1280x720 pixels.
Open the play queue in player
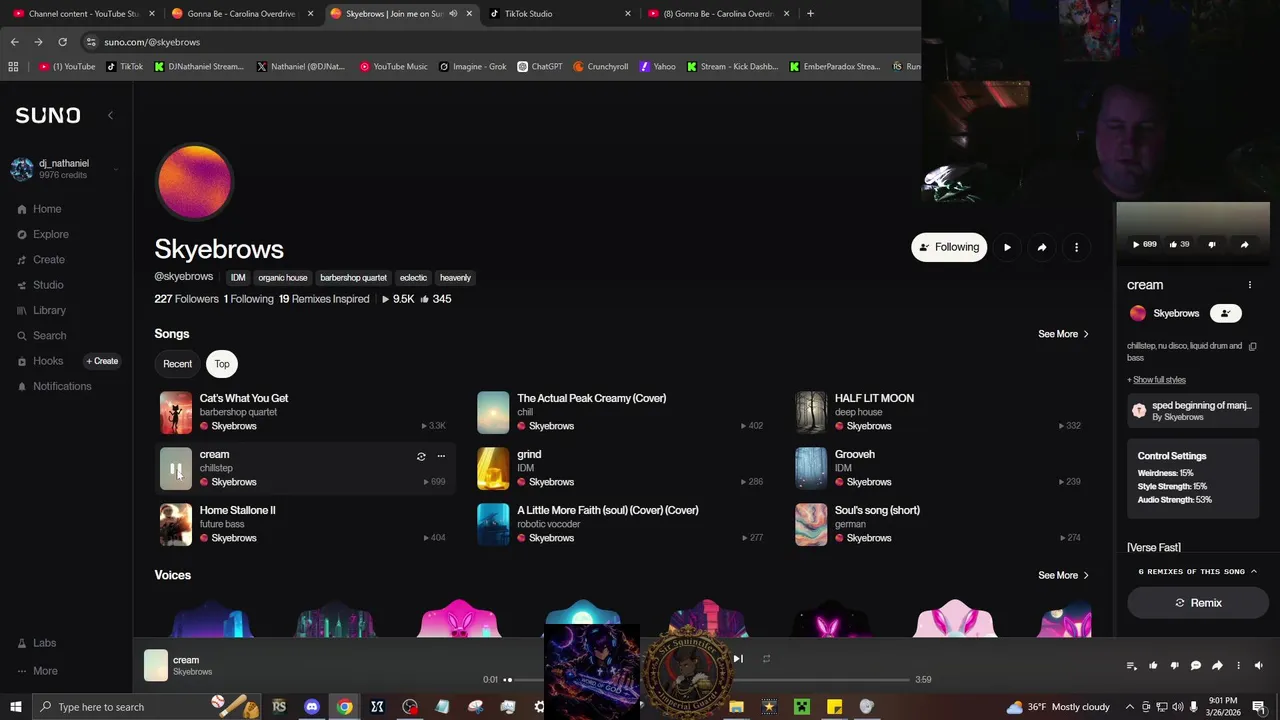1131,666
